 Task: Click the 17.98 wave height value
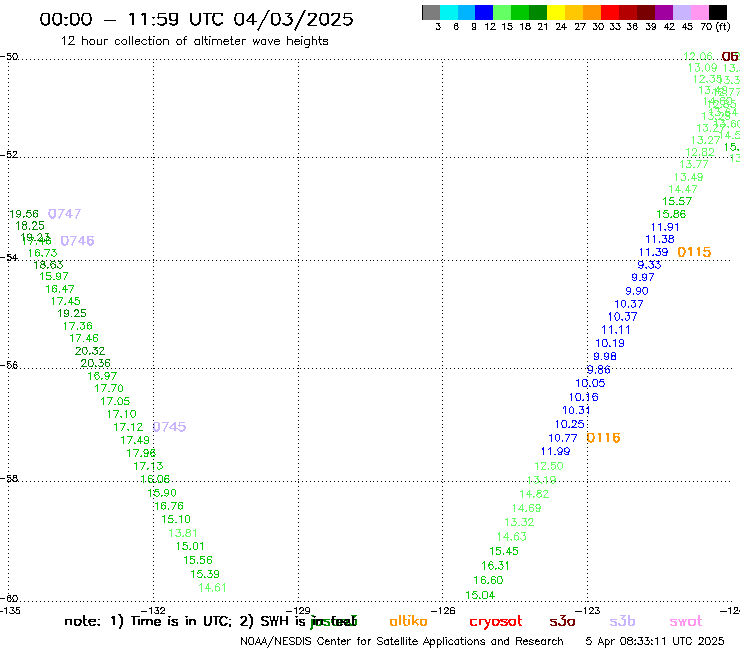coord(141,453)
